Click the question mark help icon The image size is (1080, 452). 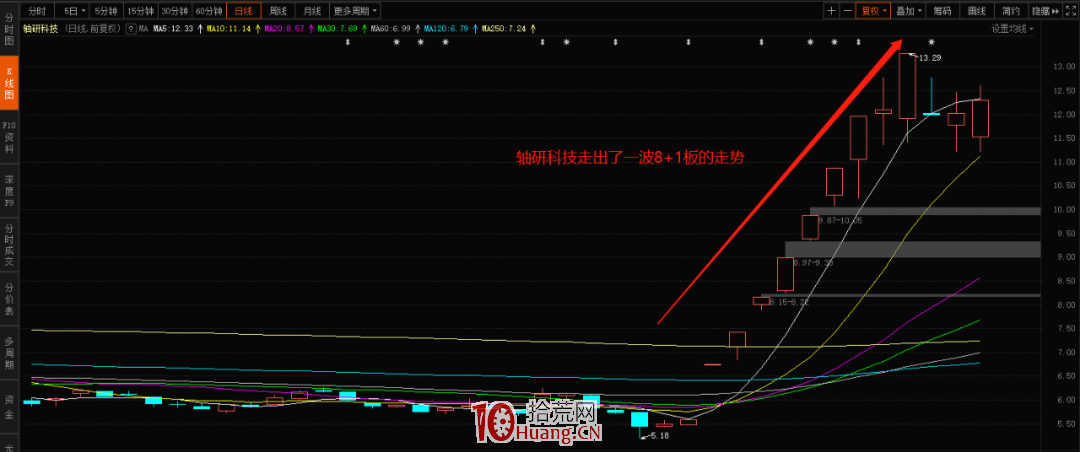tap(132, 29)
